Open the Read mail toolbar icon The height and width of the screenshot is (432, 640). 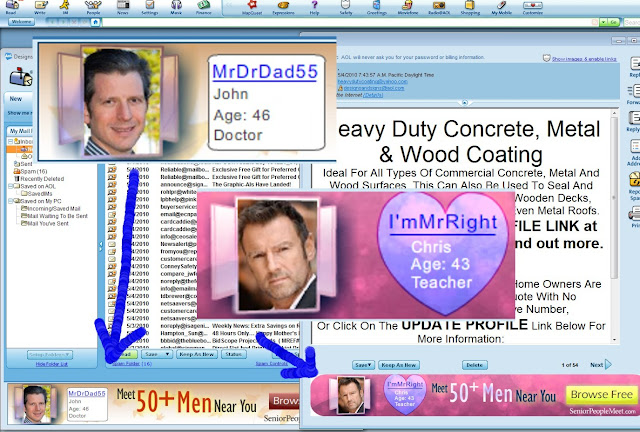point(11,6)
